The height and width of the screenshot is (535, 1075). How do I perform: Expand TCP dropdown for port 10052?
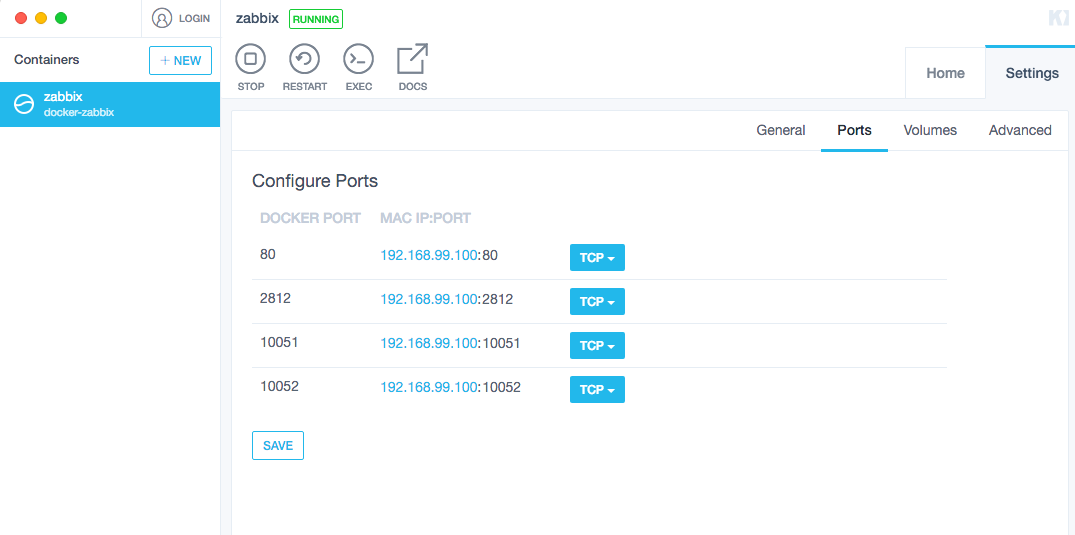pos(597,390)
